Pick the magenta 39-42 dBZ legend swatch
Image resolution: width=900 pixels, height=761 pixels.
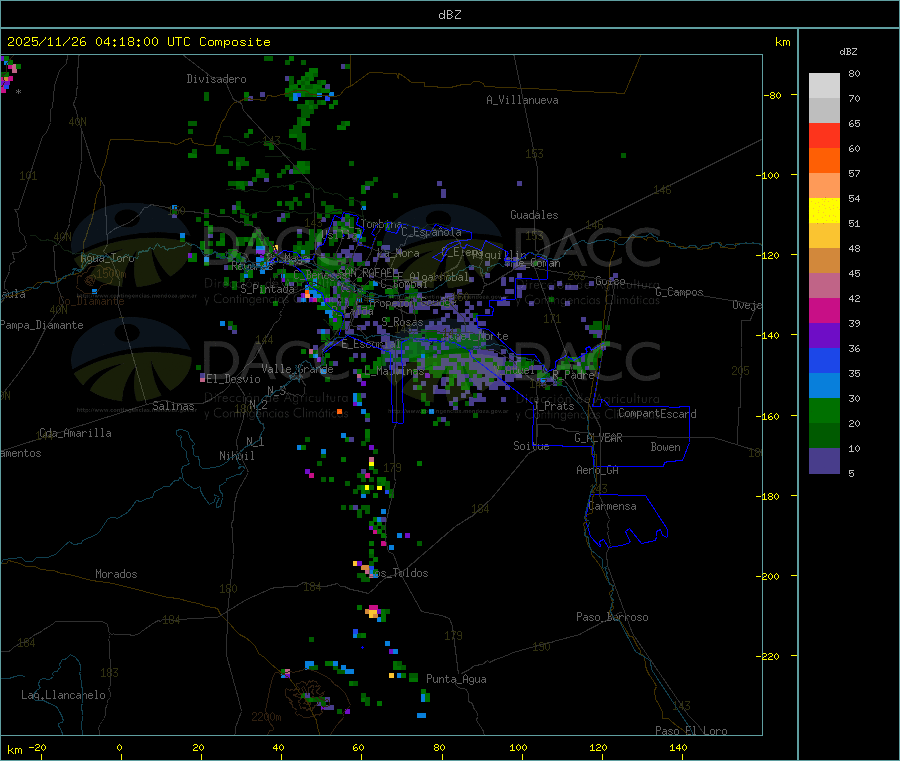point(824,310)
